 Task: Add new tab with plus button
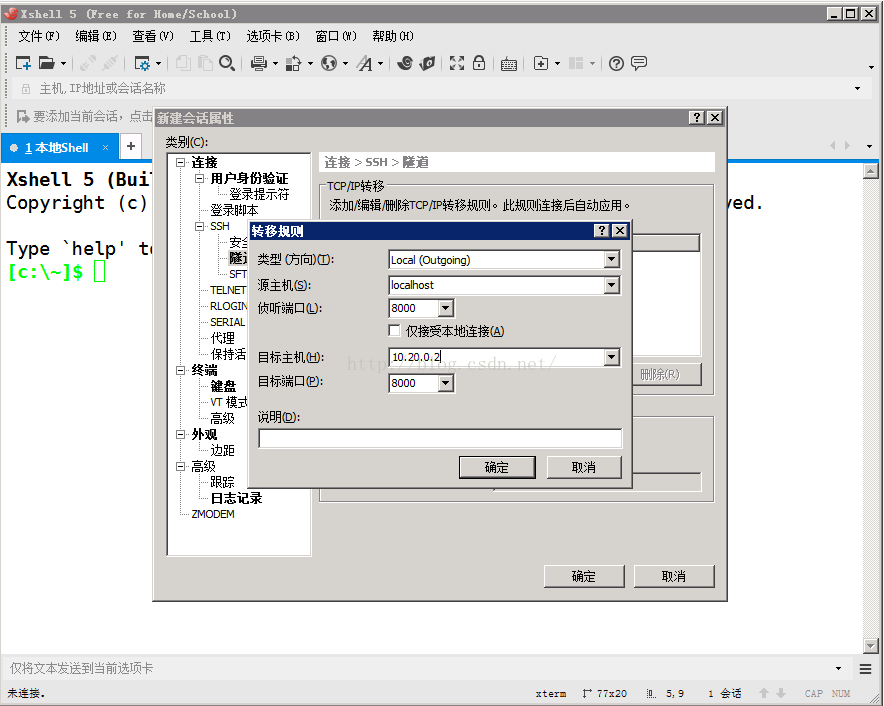(131, 146)
